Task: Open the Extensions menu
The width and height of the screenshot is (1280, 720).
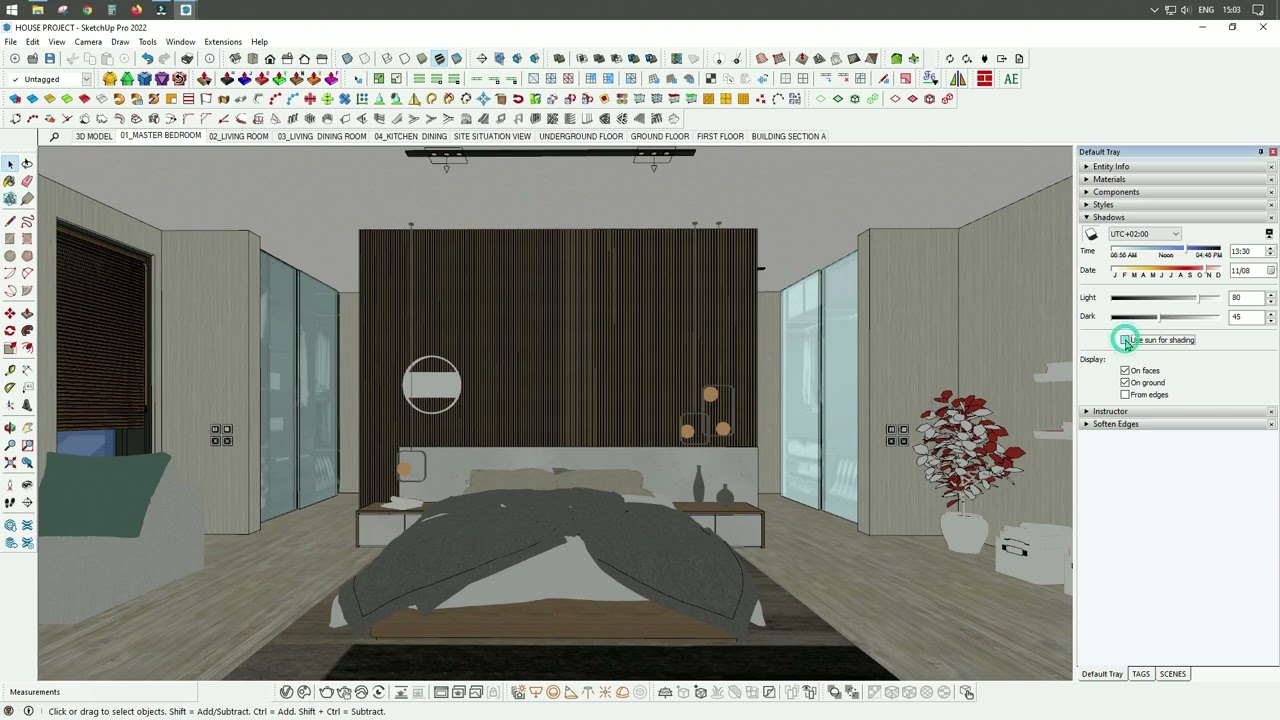Action: tap(223, 42)
